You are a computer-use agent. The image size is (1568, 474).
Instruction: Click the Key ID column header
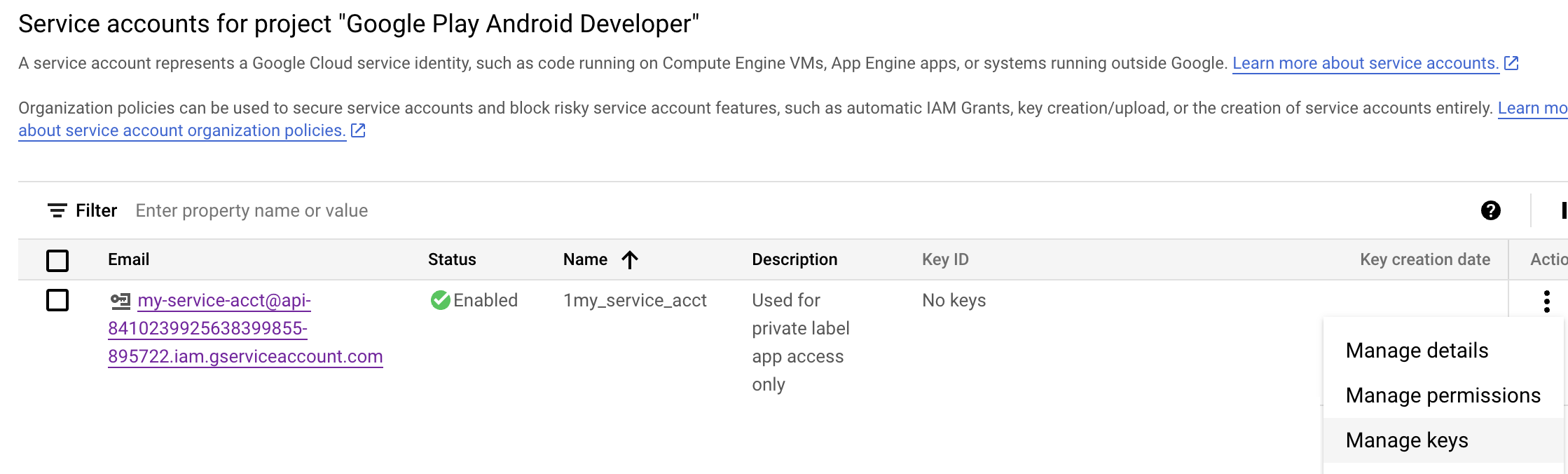click(x=945, y=259)
